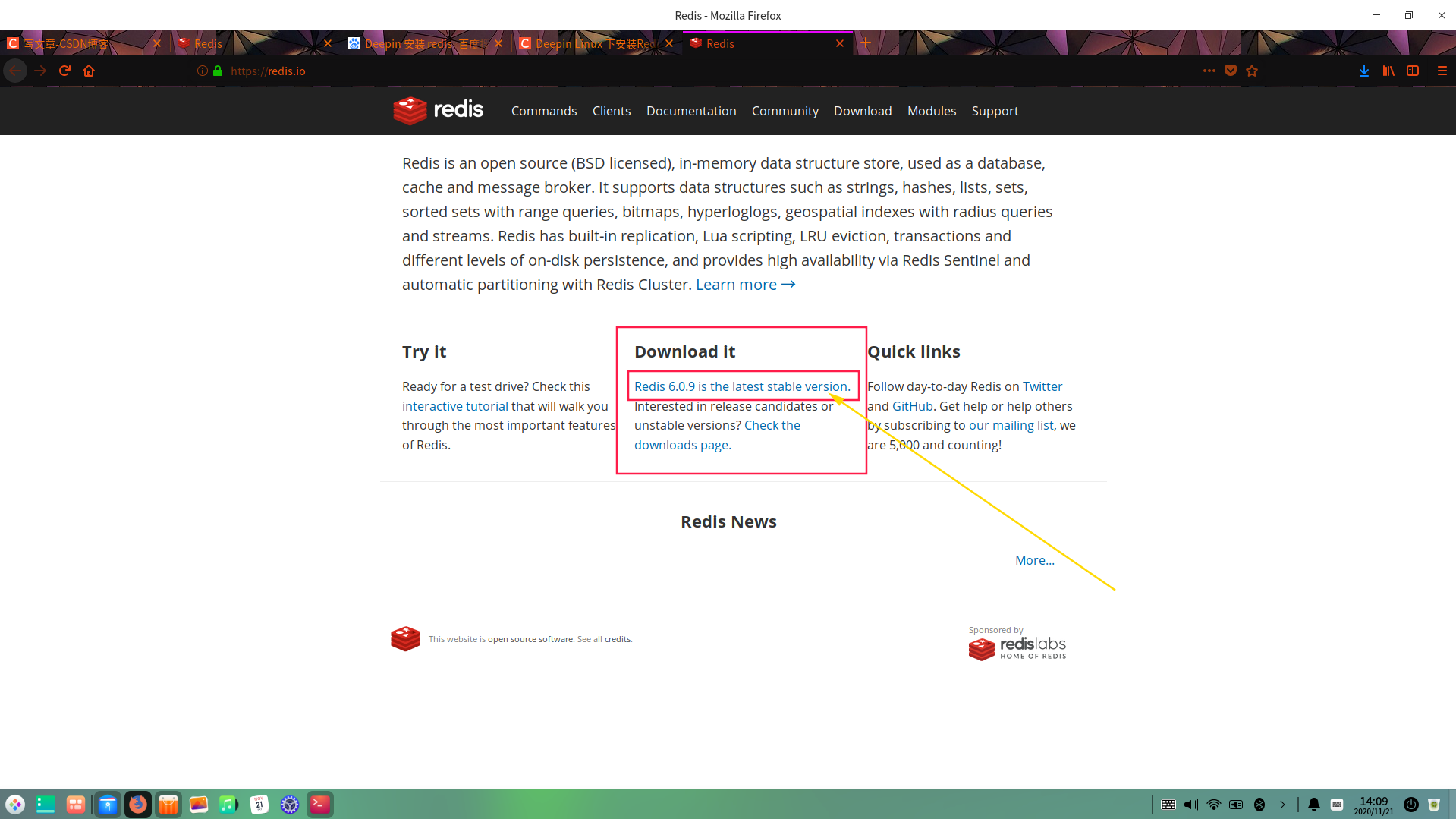Viewport: 1456px width, 819px height.
Task: Open the volume control in tray
Action: point(1191,805)
